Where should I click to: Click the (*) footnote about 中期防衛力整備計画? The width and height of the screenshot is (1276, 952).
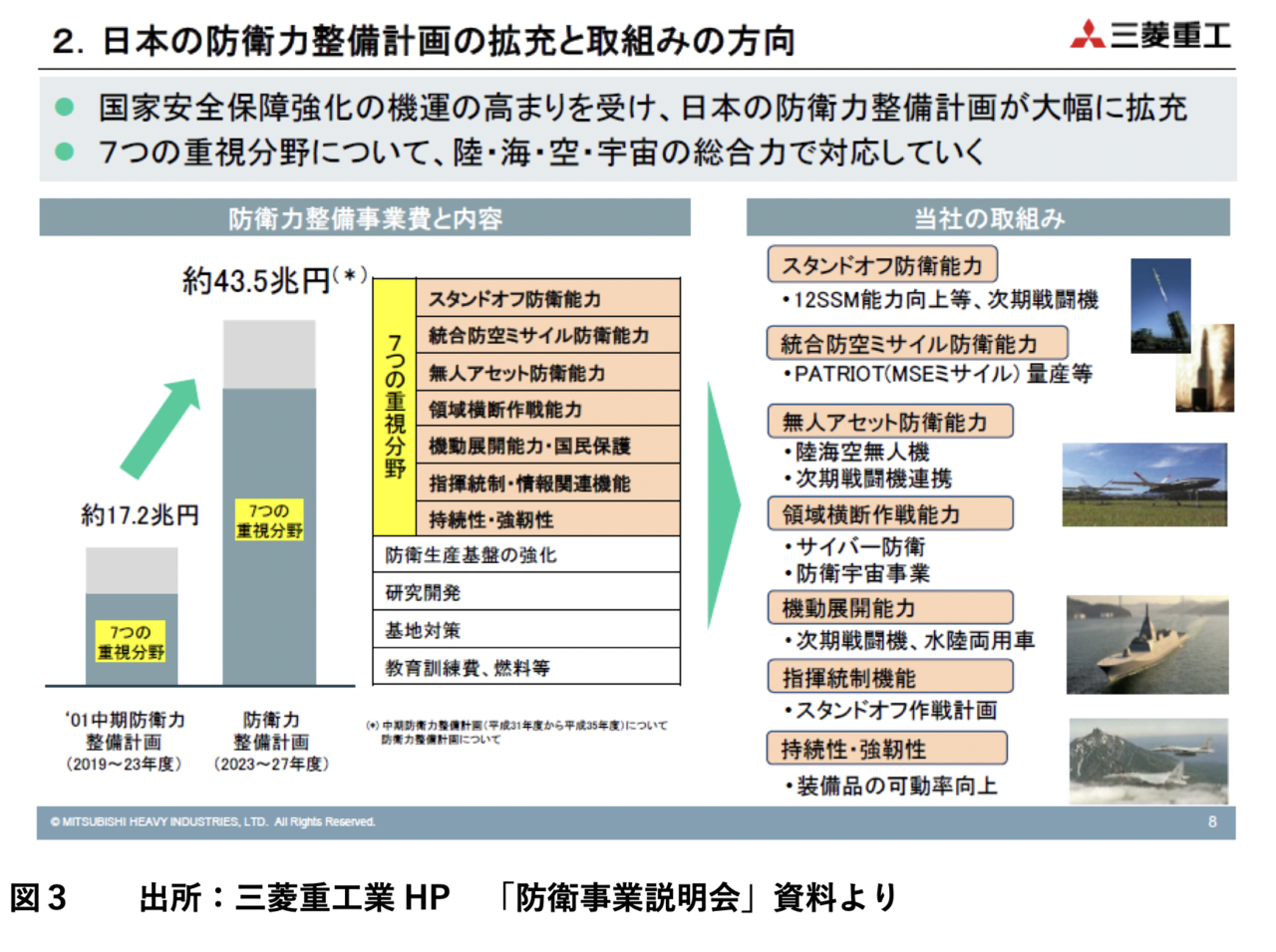[x=515, y=733]
